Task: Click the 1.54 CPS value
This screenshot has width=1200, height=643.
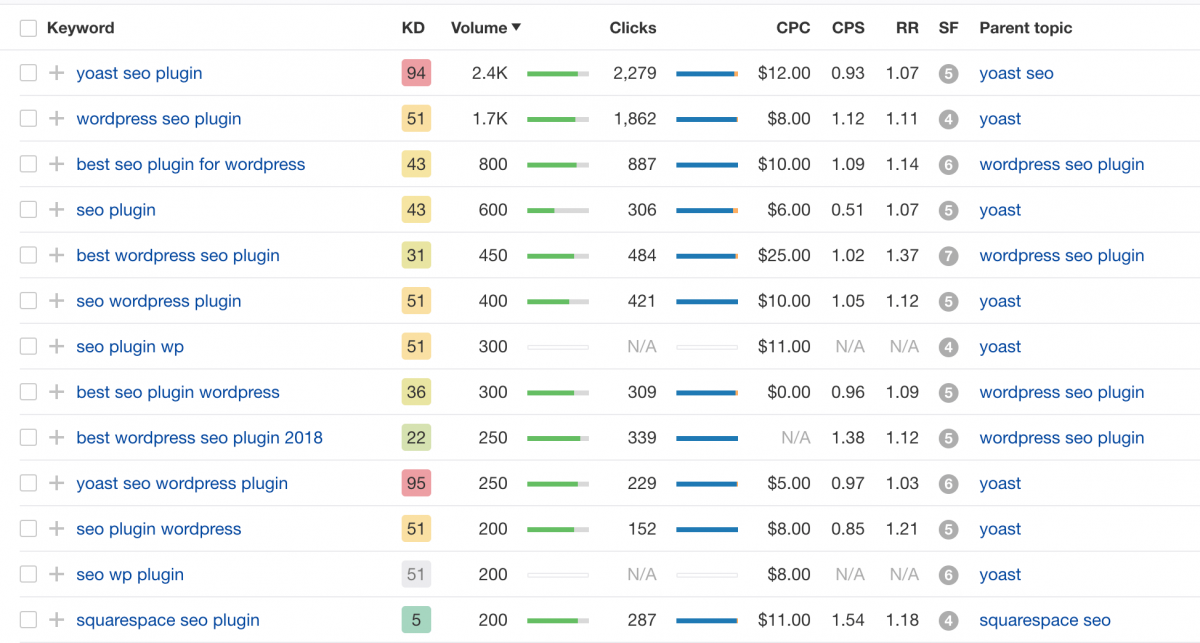Action: (848, 620)
